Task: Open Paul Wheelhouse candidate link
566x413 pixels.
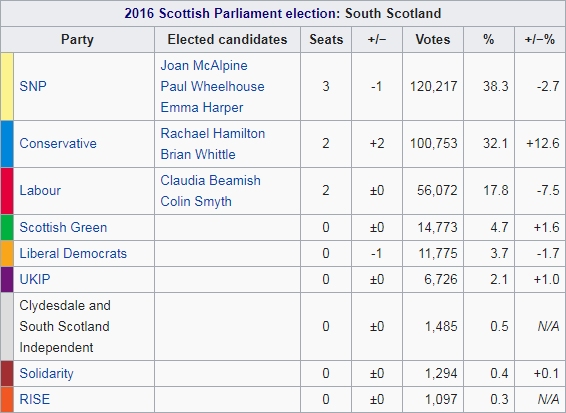Action: click(x=212, y=86)
